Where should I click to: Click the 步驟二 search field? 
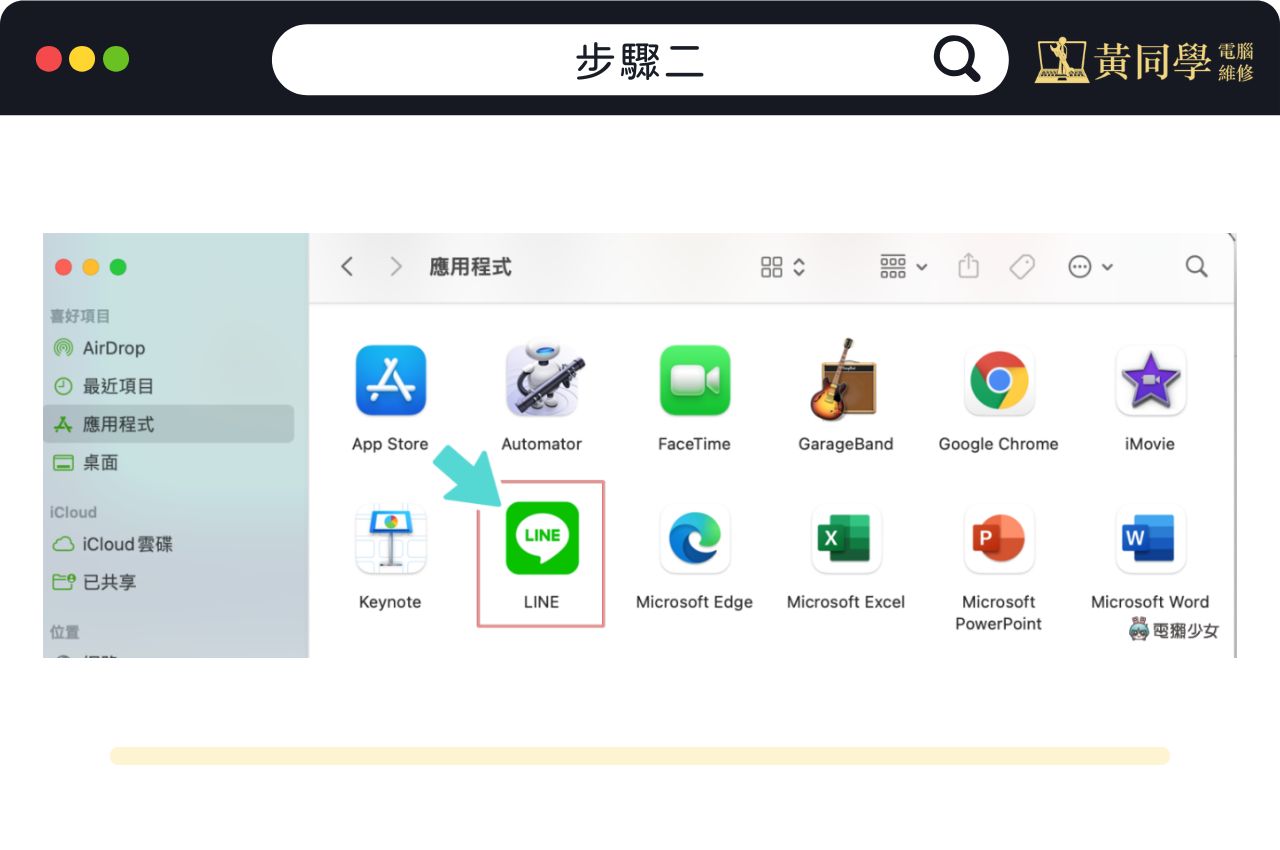pos(640,60)
